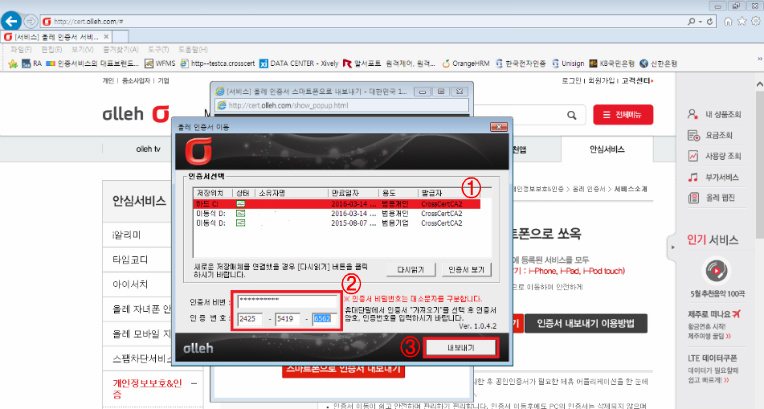Click the browser forward arrow

[31, 21]
